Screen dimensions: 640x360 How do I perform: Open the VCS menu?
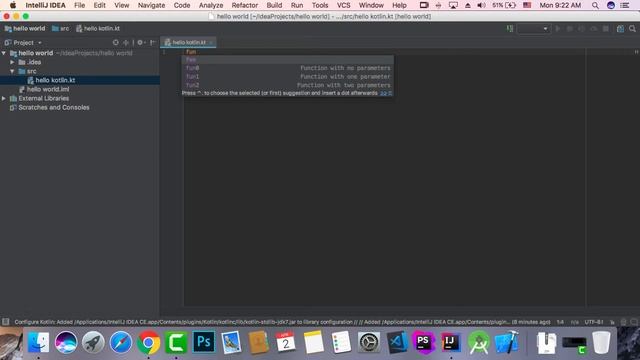tap(343, 5)
